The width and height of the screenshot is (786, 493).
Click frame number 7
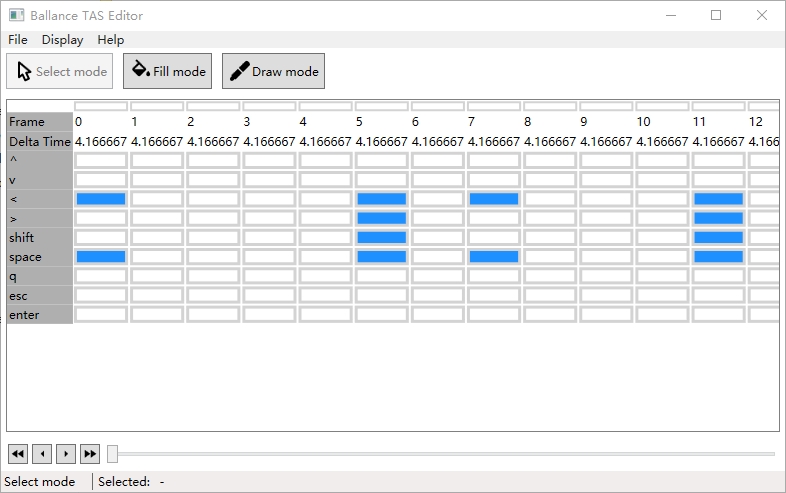[x=471, y=122]
